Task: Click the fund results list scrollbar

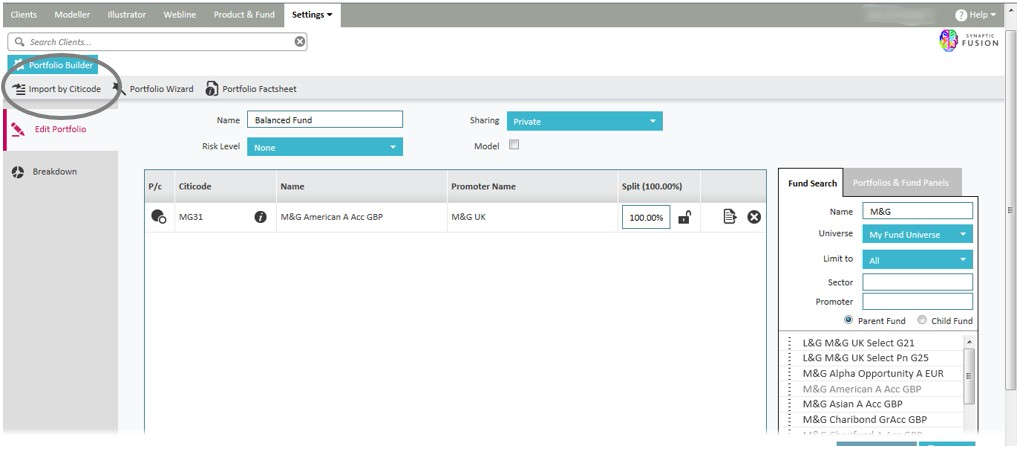Action: click(969, 376)
